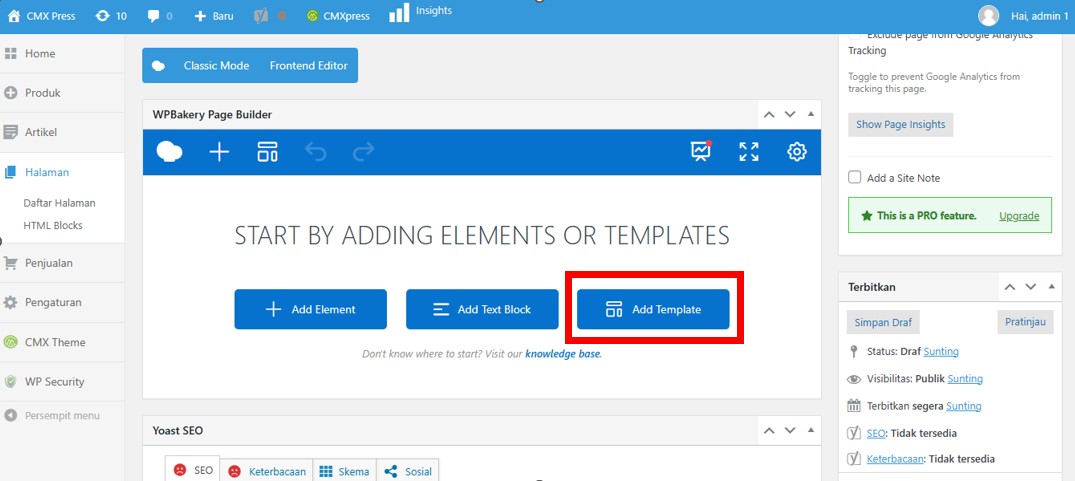Collapse the WPBakery Page Builder panel

point(811,114)
